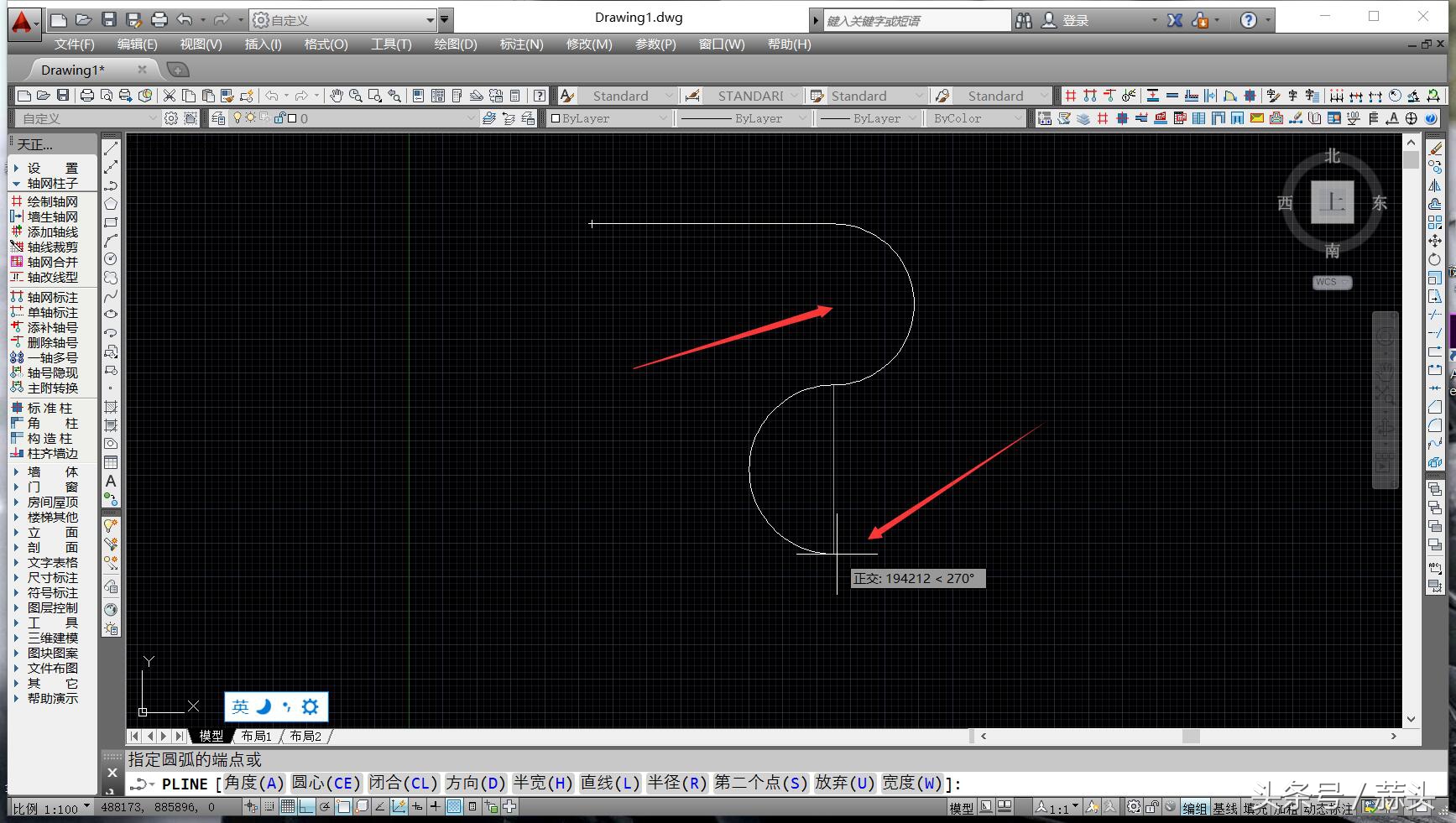Click 绘制轴网 in the Tianzheng panel

point(52,201)
